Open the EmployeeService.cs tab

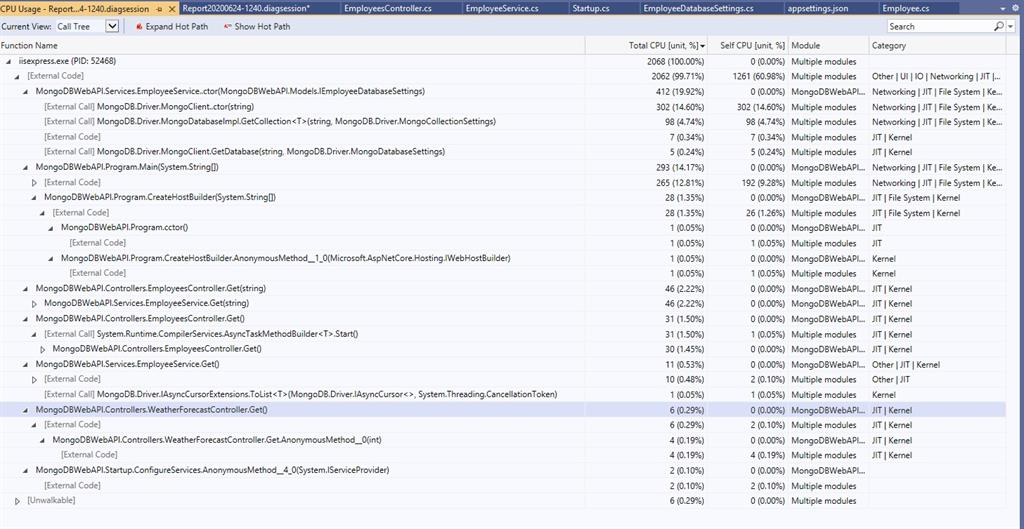502,8
